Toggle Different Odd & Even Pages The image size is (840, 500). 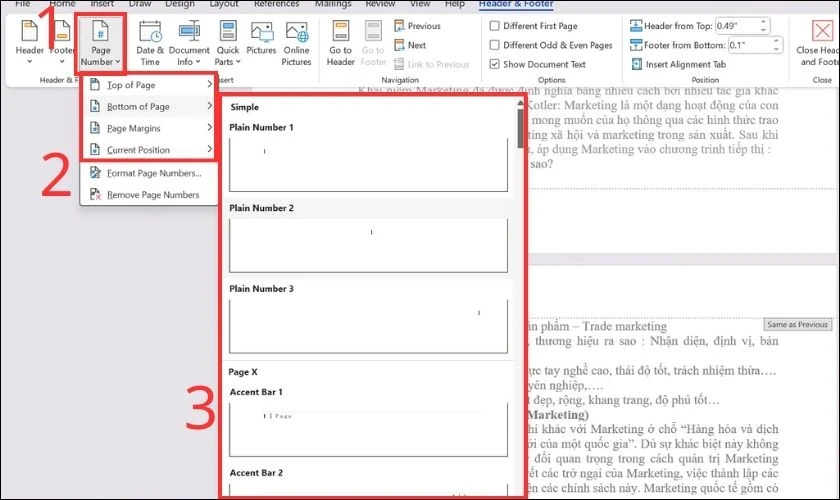pyautogui.click(x=495, y=45)
